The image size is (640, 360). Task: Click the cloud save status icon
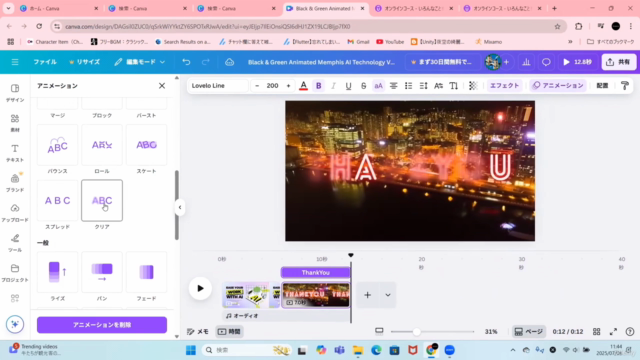(229, 62)
